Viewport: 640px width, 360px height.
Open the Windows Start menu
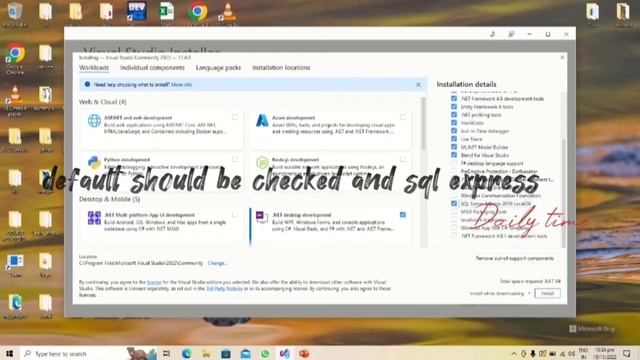pyautogui.click(x=9, y=353)
